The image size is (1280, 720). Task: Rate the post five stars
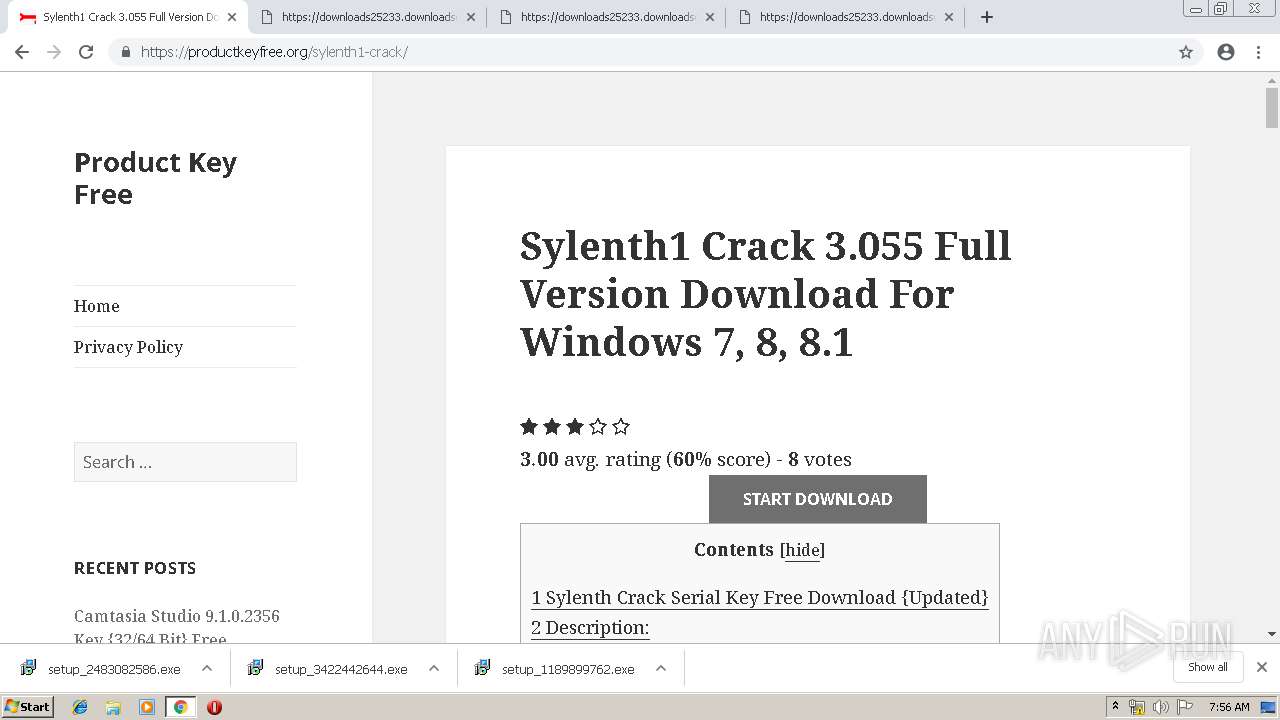coord(621,427)
